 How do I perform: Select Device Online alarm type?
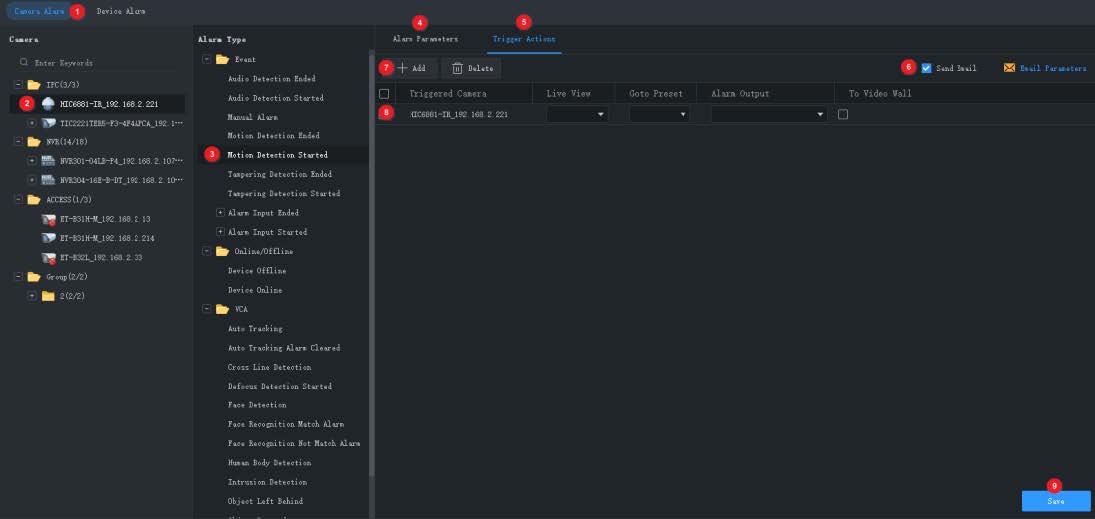point(255,290)
